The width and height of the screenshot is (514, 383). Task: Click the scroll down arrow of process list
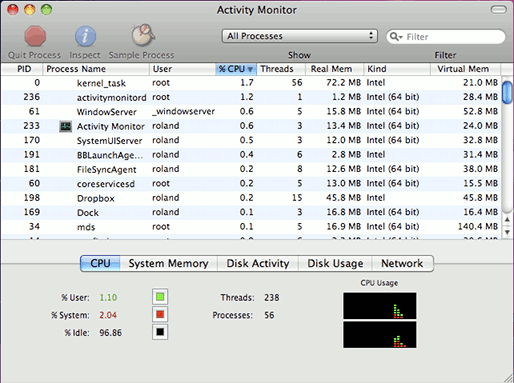[507, 232]
